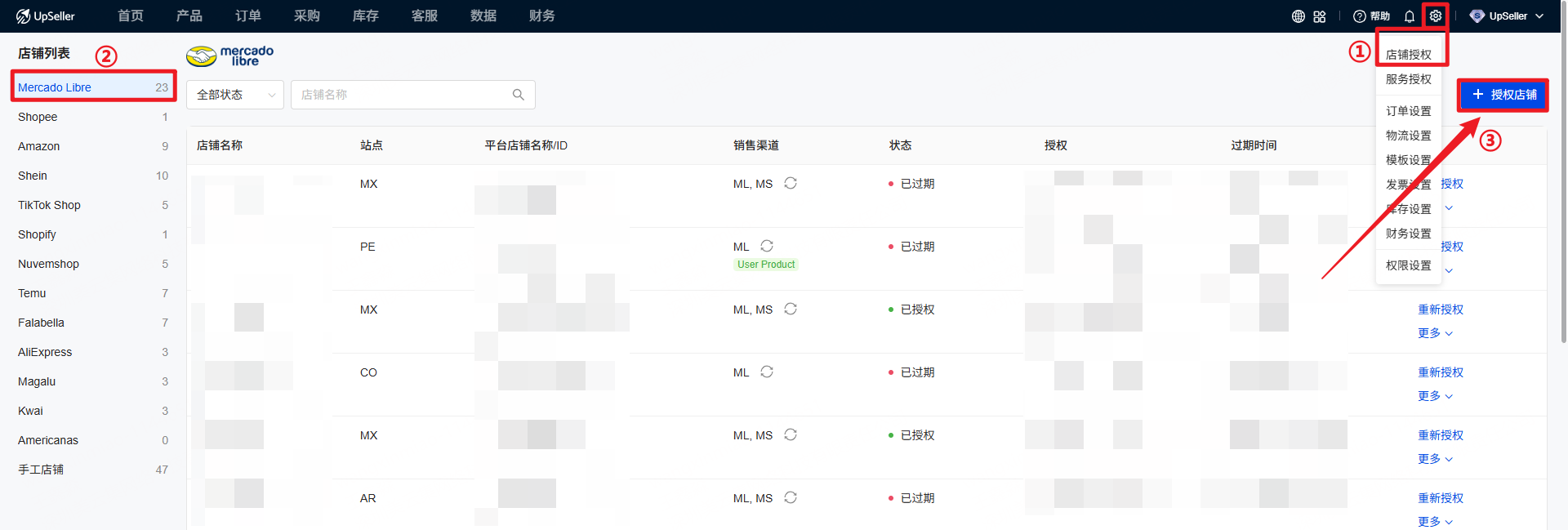The width and height of the screenshot is (1568, 530).
Task: Click the globe language icon
Action: point(1298,16)
